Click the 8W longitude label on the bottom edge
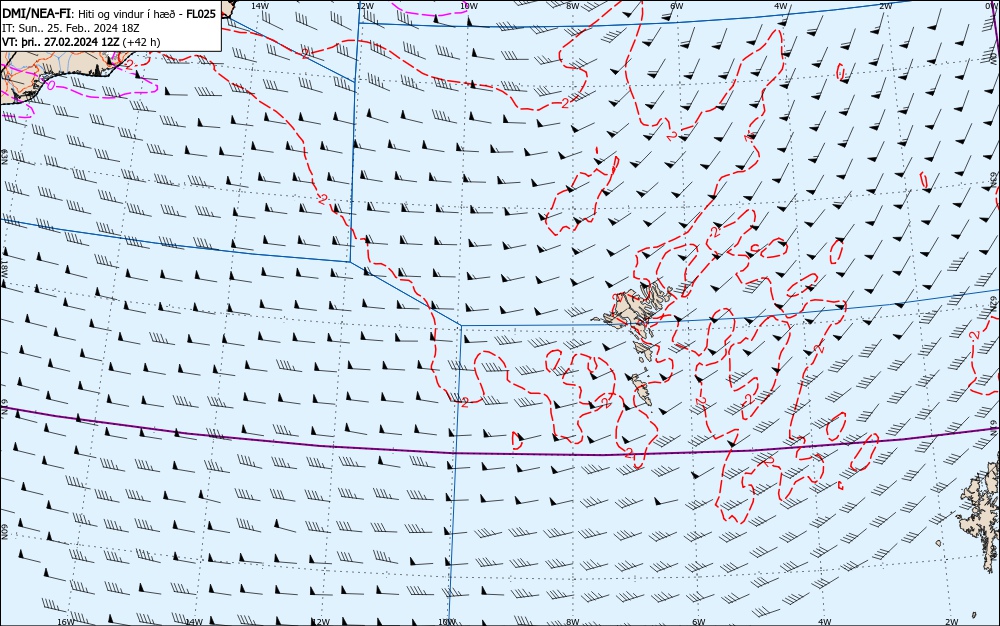This screenshot has width=1000, height=626. point(573,622)
